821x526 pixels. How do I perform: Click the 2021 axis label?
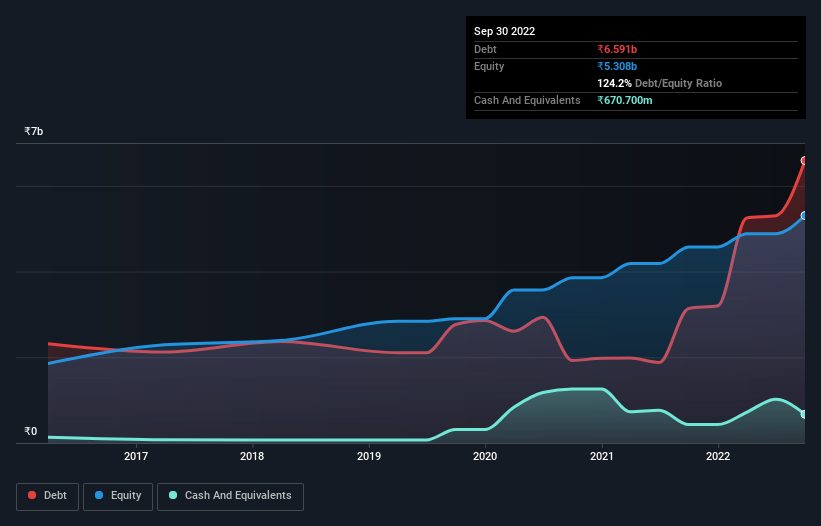pyautogui.click(x=602, y=456)
